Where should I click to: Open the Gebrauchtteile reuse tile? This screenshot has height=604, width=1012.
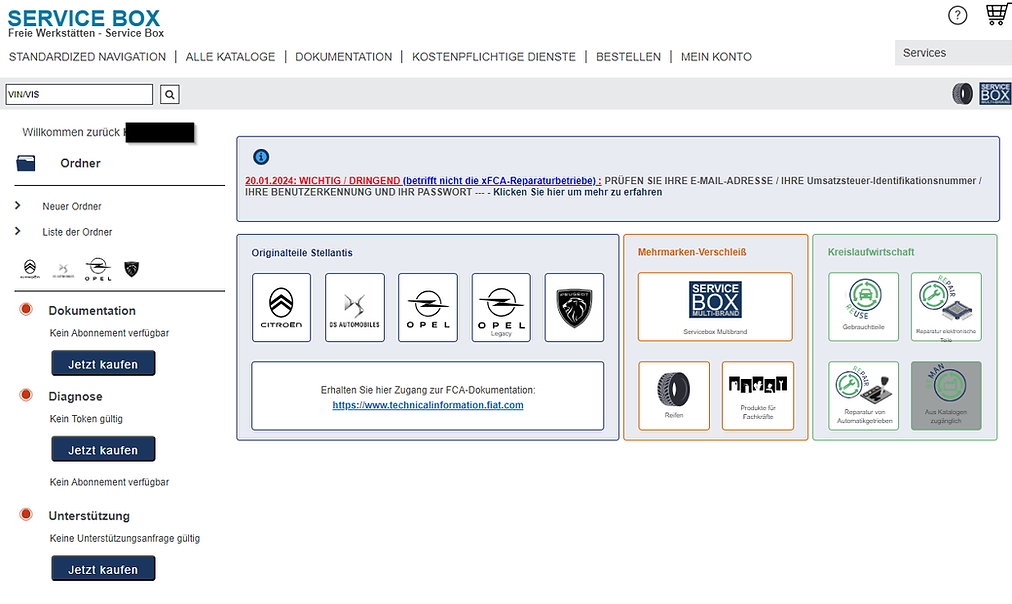coord(864,307)
